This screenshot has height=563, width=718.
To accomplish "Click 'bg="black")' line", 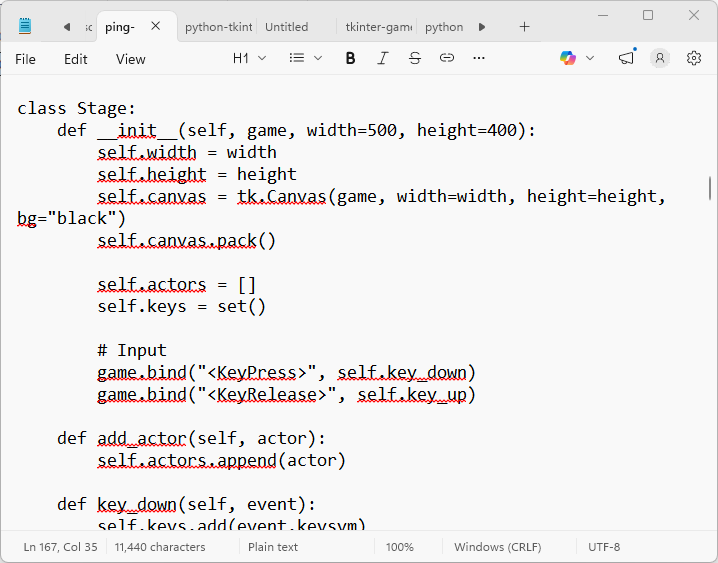I will (x=71, y=218).
